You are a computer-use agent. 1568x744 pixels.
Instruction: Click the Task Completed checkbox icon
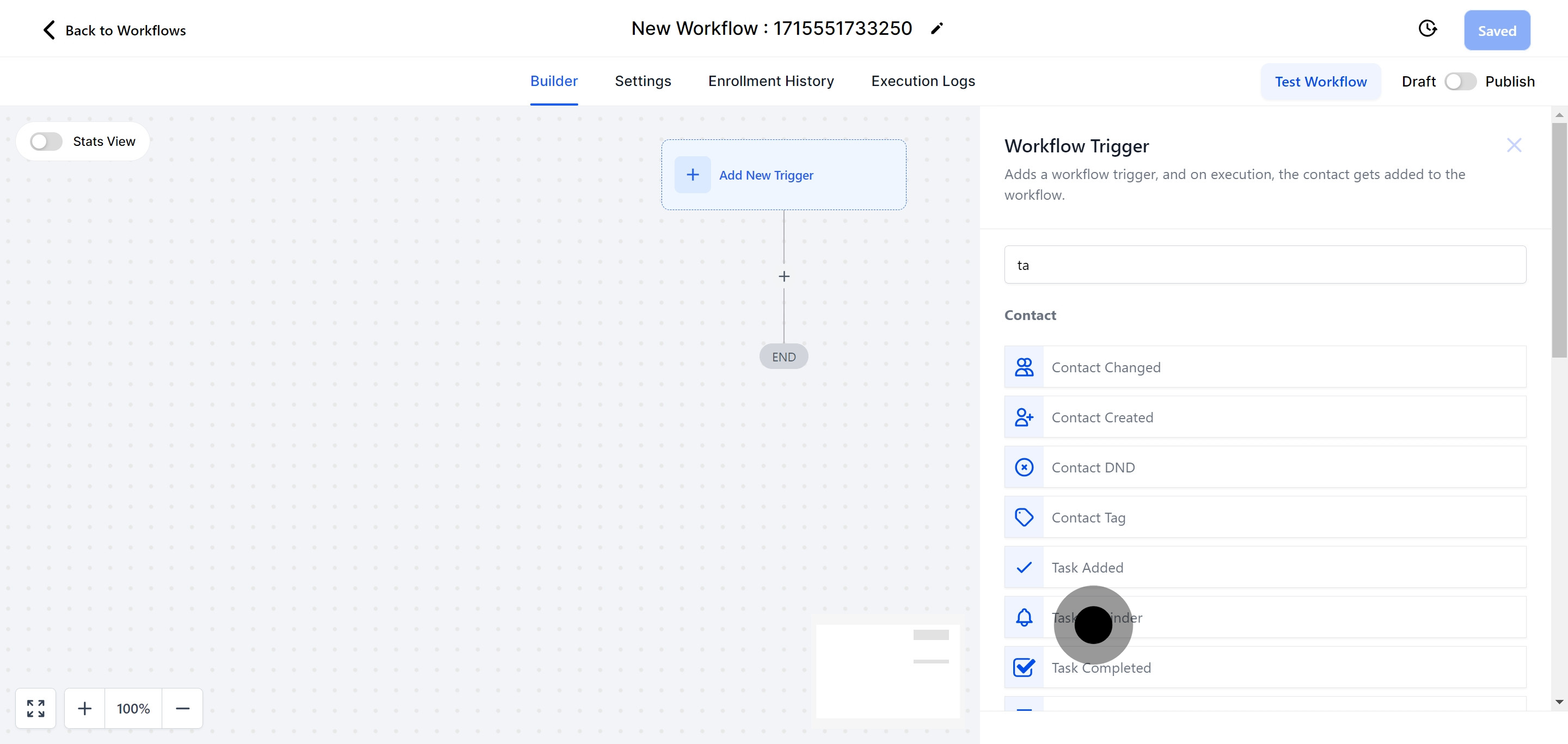click(x=1024, y=667)
